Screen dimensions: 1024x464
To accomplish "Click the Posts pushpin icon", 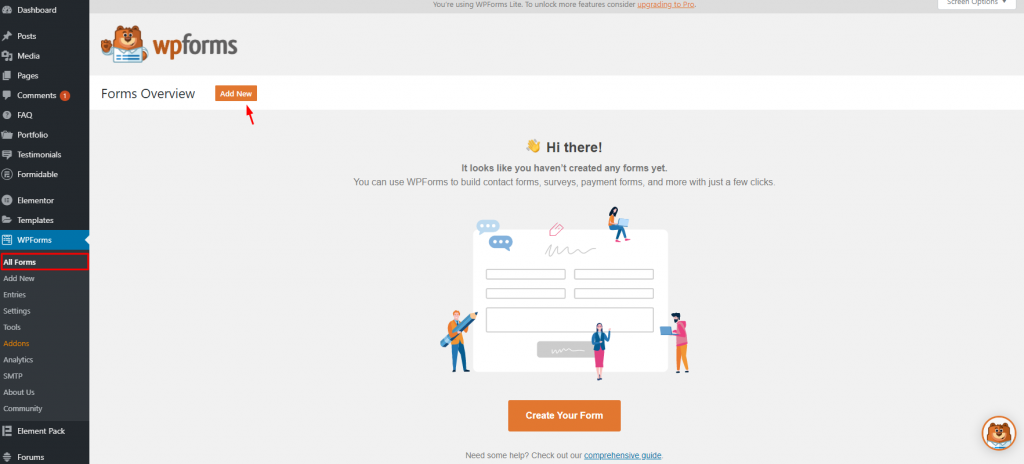I will (x=7, y=36).
